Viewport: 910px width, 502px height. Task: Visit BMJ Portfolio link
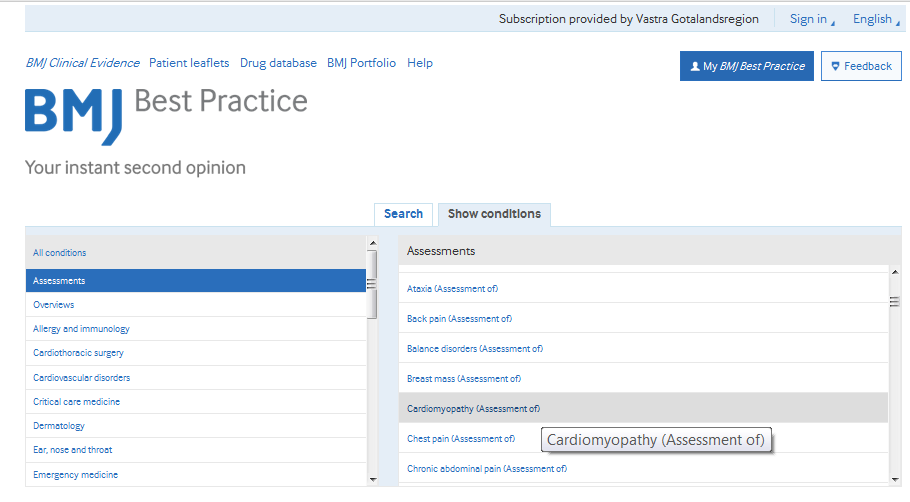tap(362, 63)
